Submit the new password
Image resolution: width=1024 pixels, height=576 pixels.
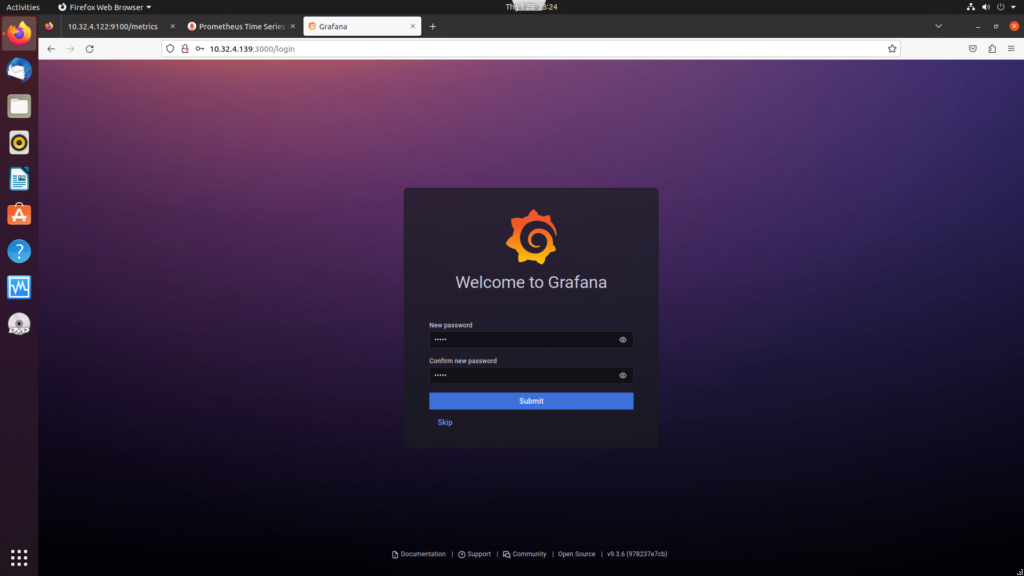[x=531, y=401]
